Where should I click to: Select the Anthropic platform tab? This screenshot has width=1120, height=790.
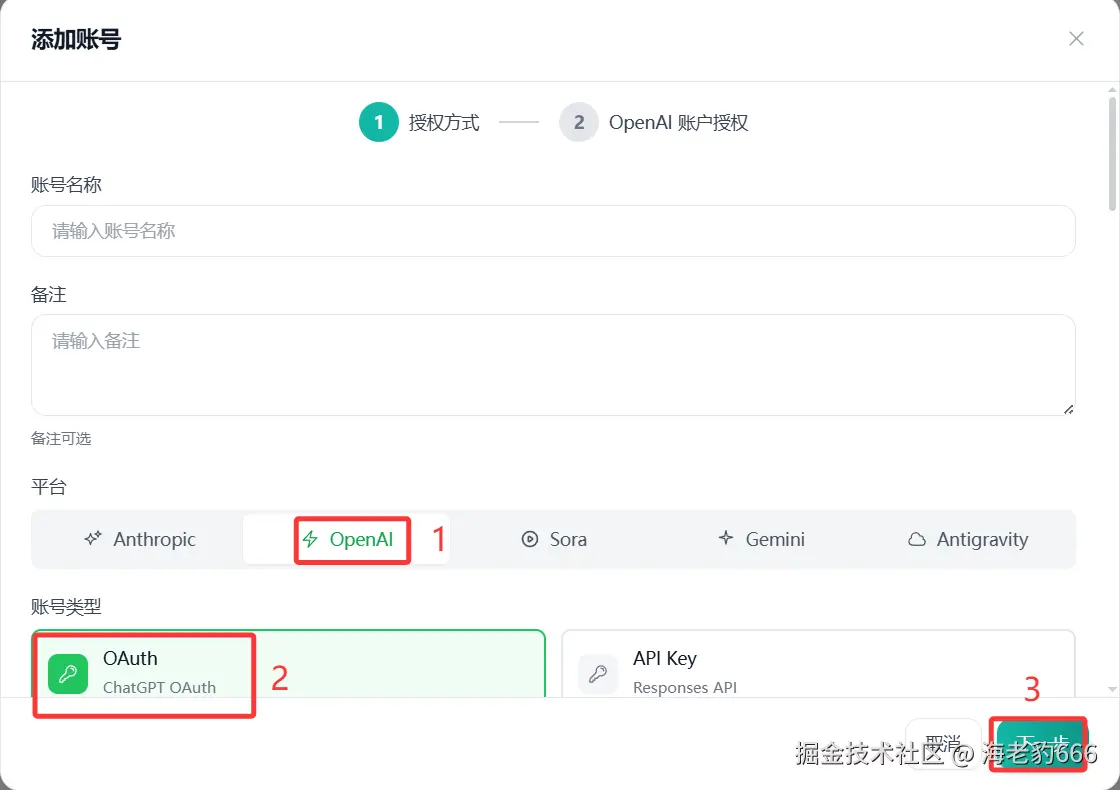tap(139, 539)
